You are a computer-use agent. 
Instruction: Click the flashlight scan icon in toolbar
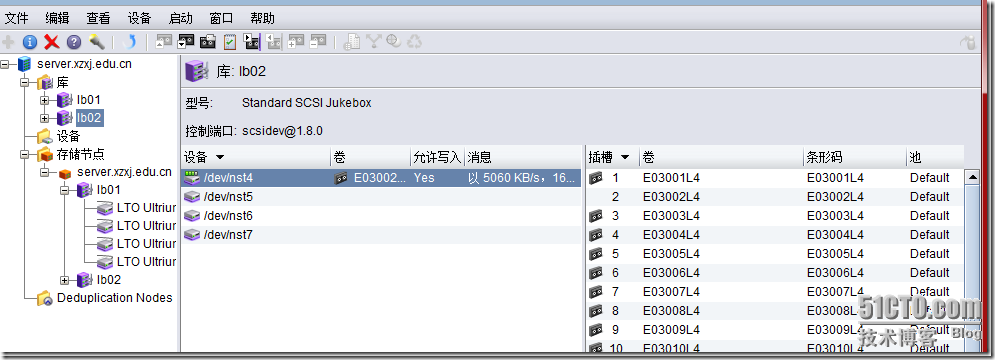click(96, 43)
